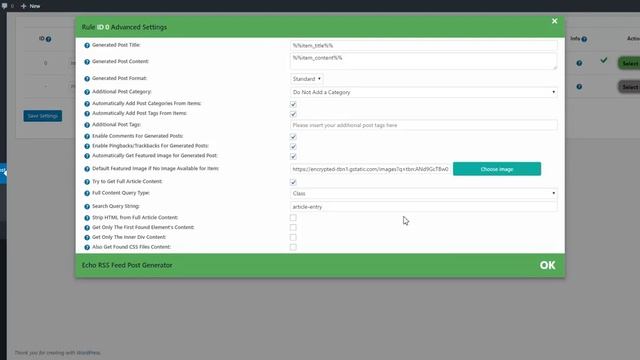Screen dimensions: 640x360
Task: Help icon for Try to Get Full Article
Action: pos(87,182)
